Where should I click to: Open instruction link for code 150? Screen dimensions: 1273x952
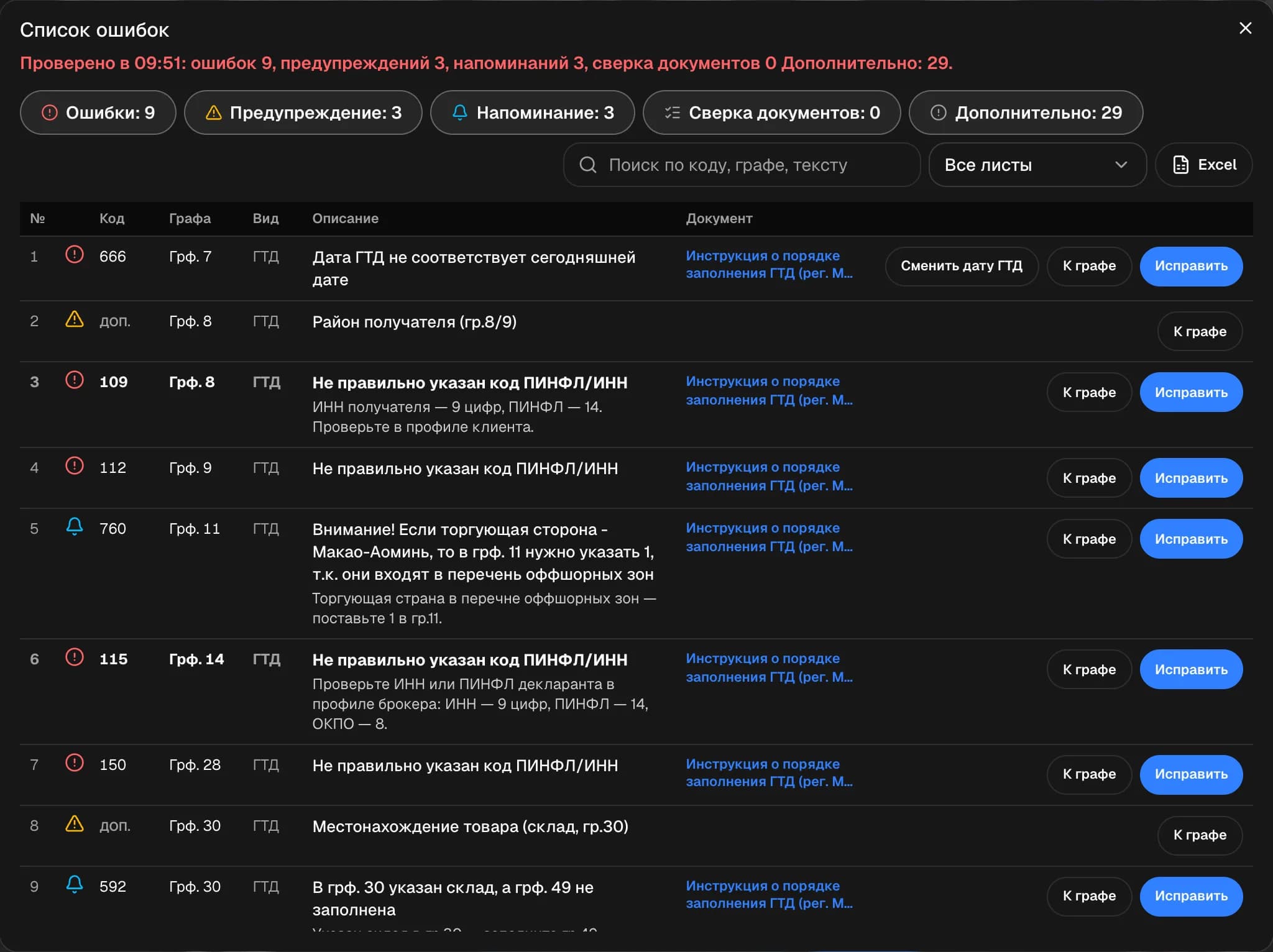click(x=769, y=772)
